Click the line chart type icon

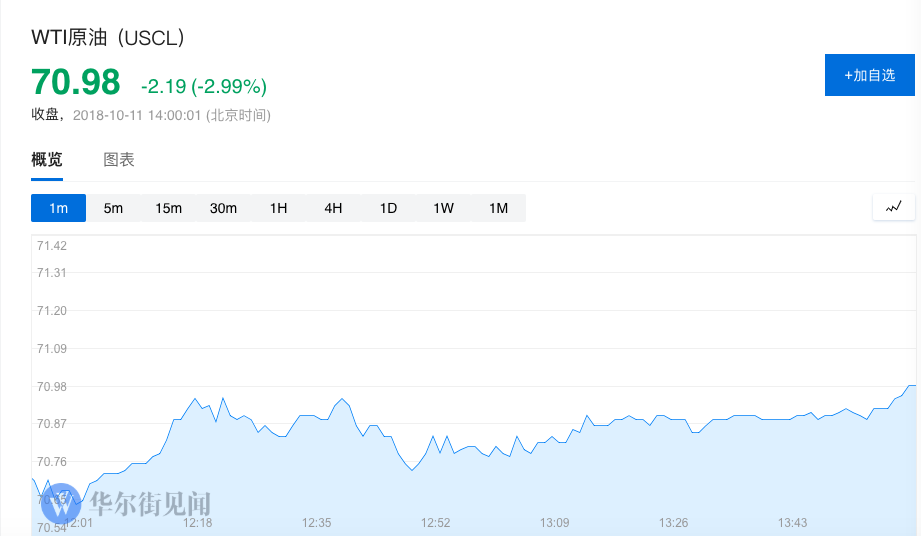click(x=893, y=207)
